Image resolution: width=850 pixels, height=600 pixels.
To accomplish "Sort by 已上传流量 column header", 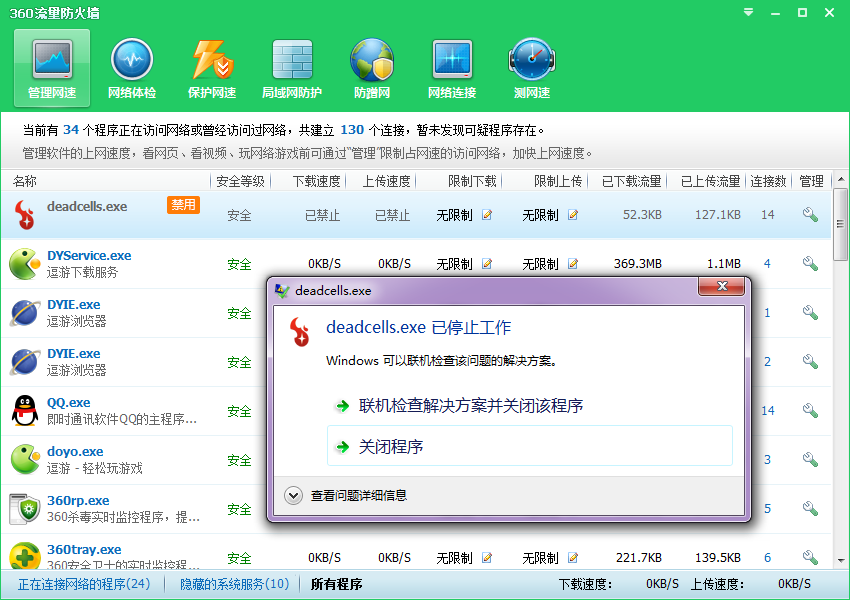I will (710, 181).
